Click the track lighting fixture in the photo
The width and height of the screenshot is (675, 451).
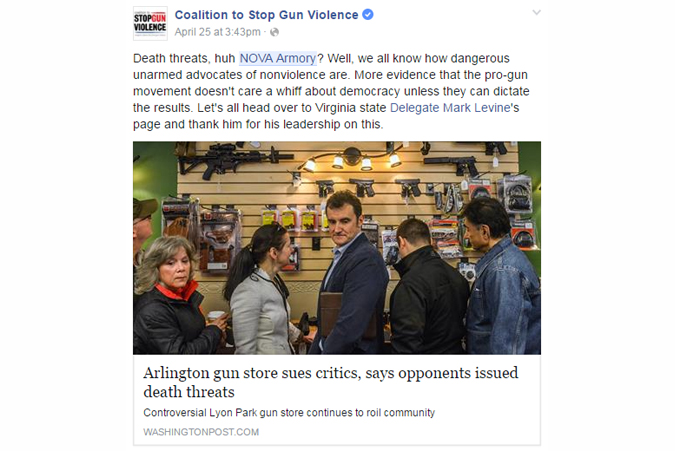pos(351,158)
